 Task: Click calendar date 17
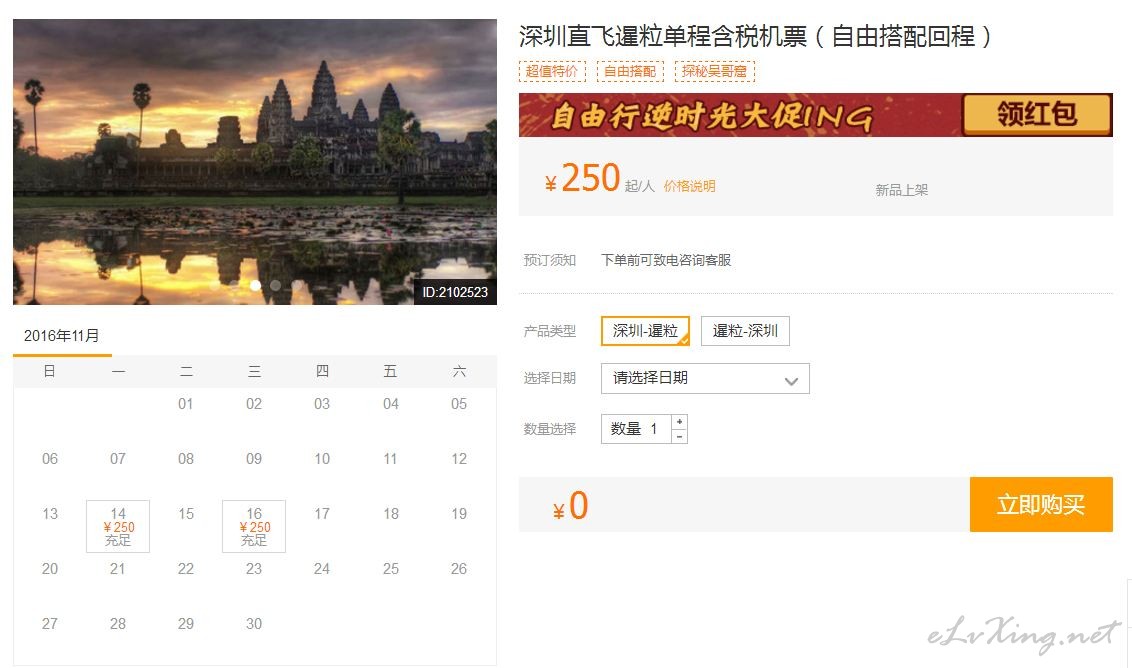322,513
